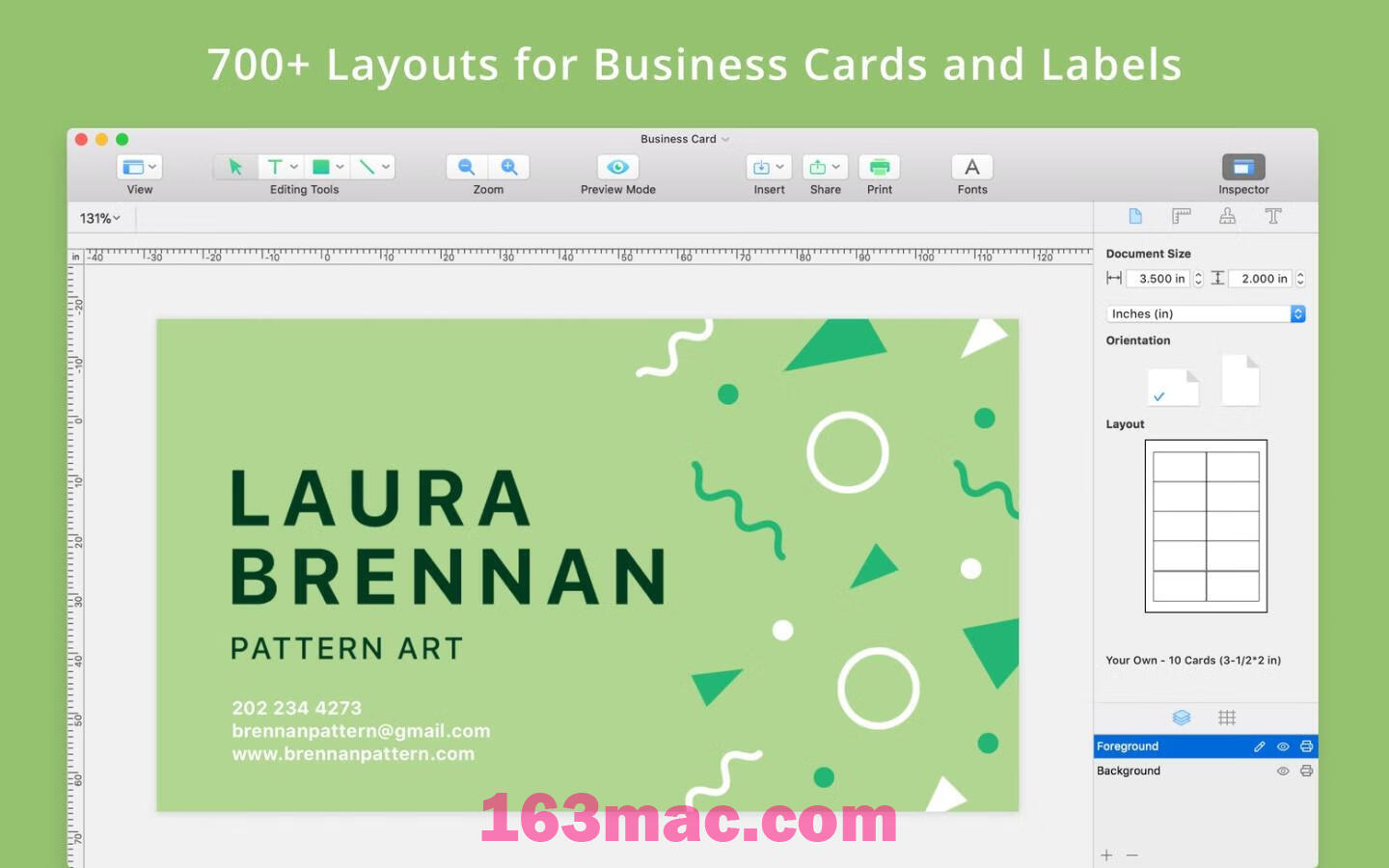Expand the Share dropdown arrow
Viewport: 1389px width, 868px height.
pyautogui.click(x=836, y=167)
